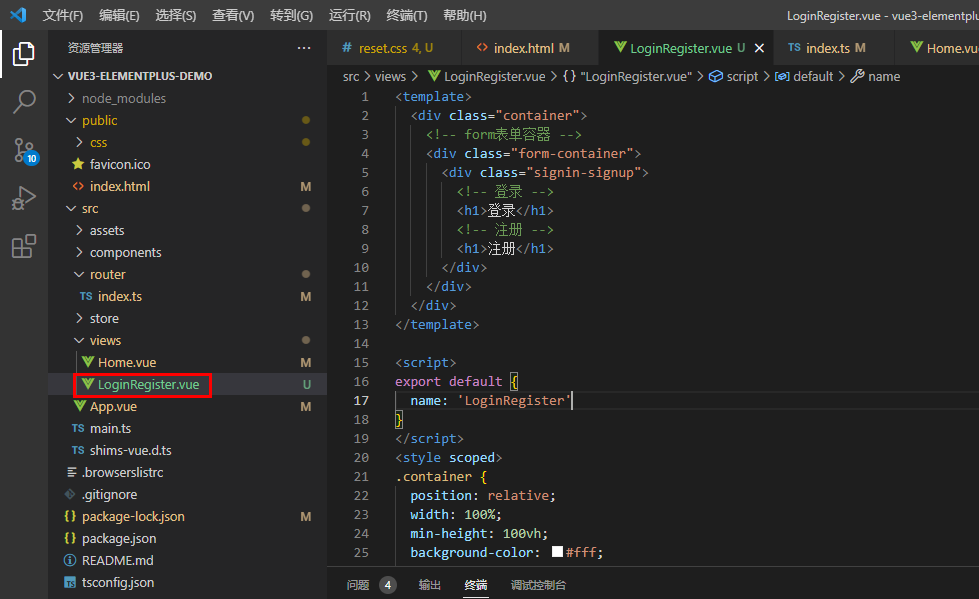Click the white #fff color swatch
The height and width of the screenshot is (599, 979).
558,552
